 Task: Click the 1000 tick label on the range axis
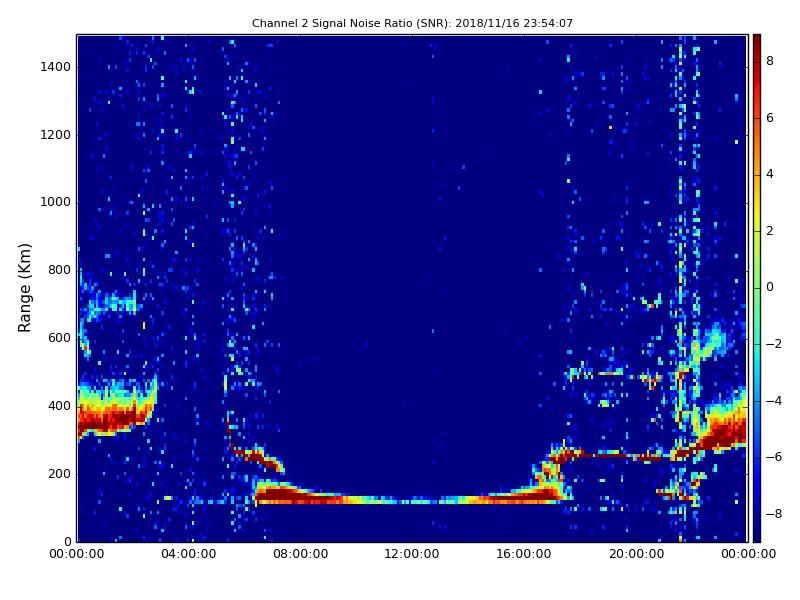[x=56, y=202]
